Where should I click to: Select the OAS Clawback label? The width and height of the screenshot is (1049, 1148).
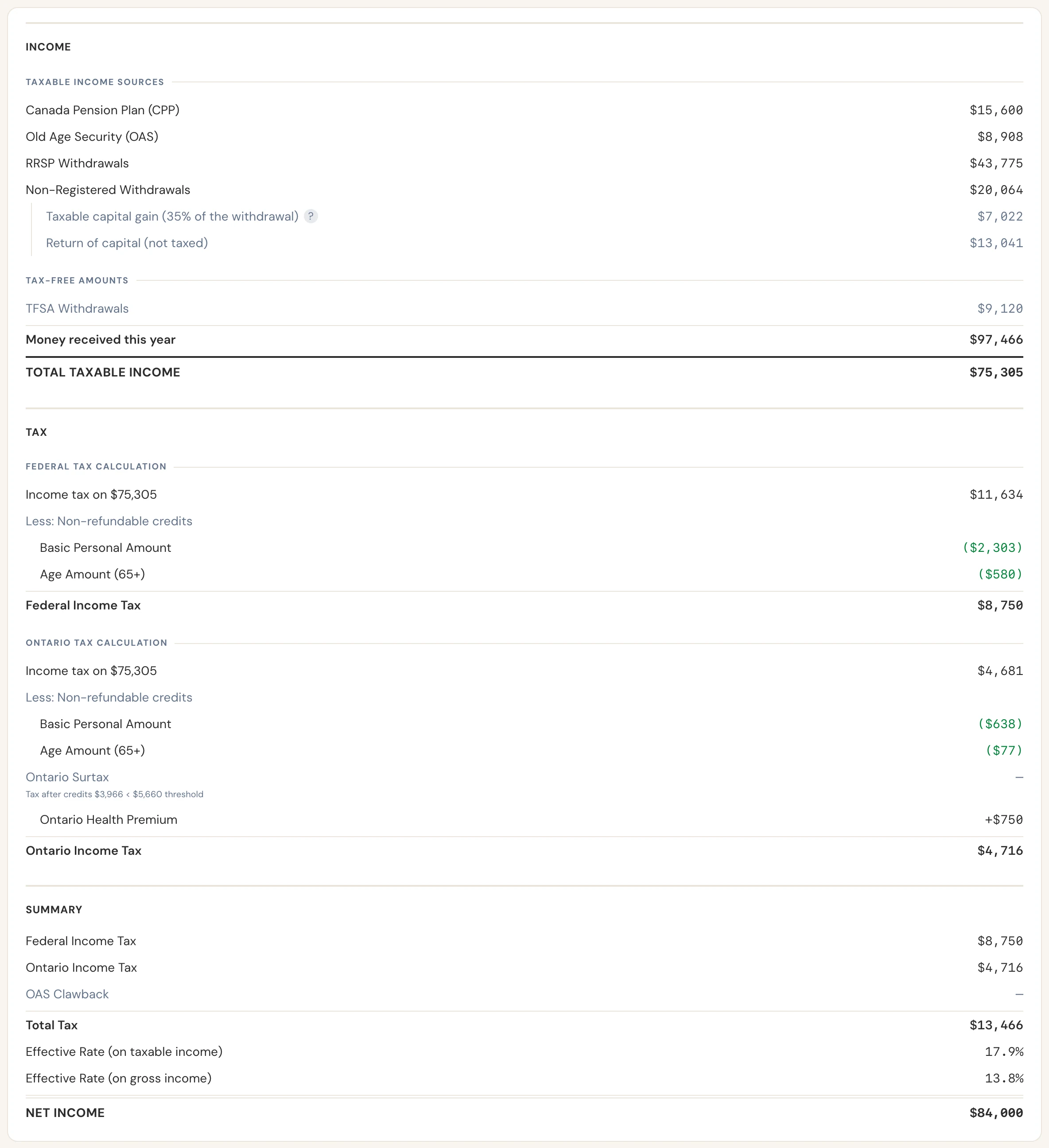[67, 994]
